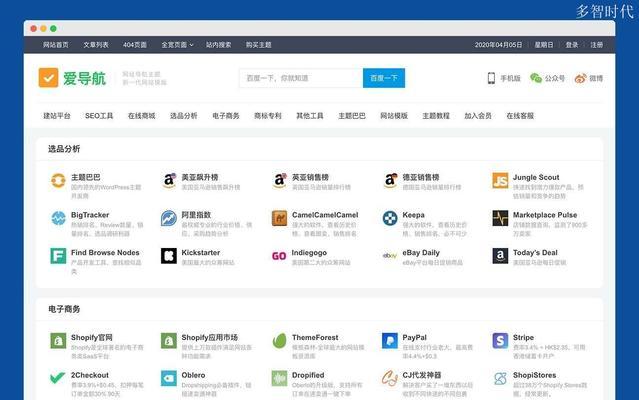This screenshot has height=400, width=639.
Task: Click the 2020年04月05日 date text
Action: 498,45
